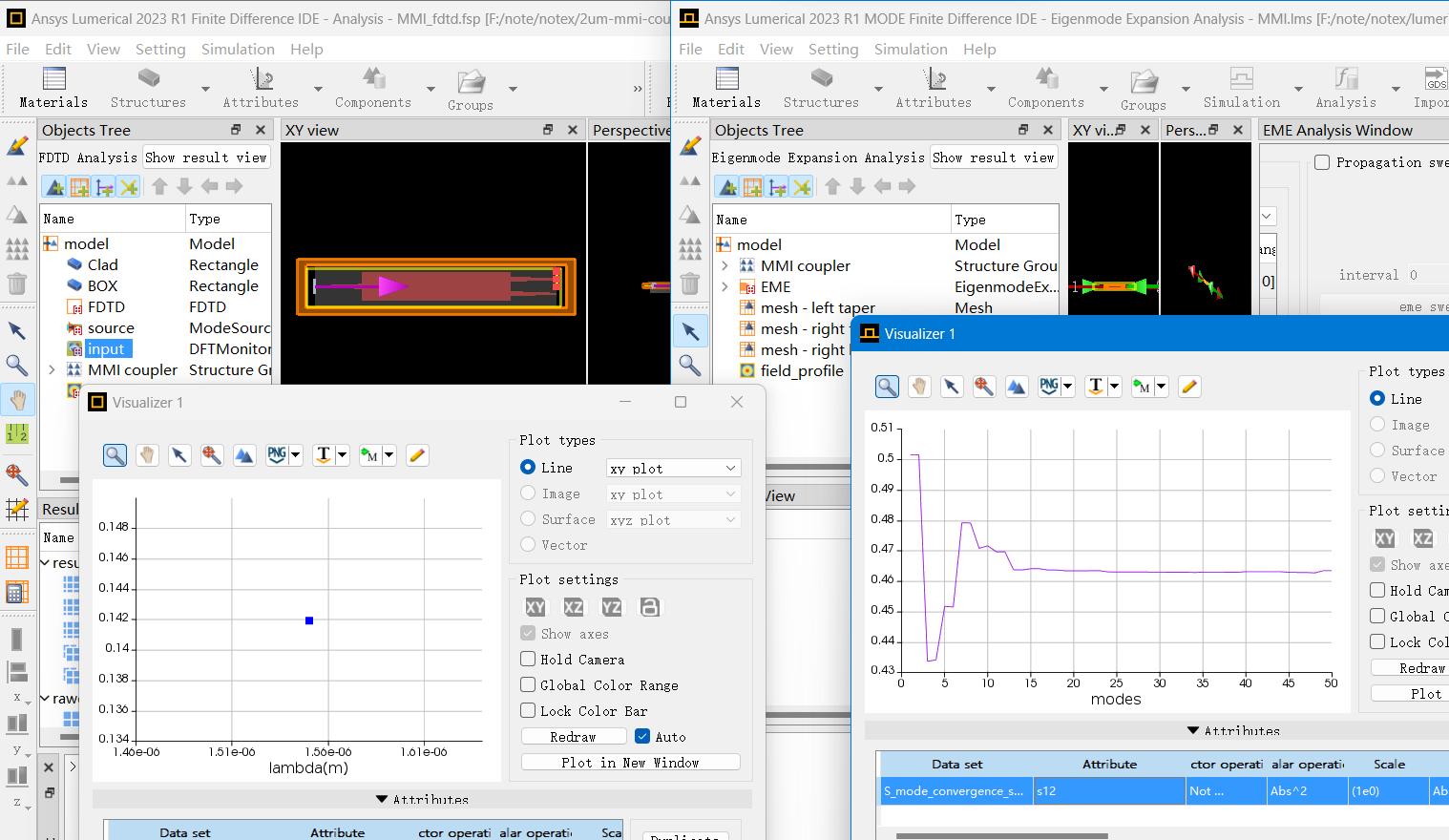Click Show result view in Eigenmode Expansion Analysis
Screen dimensions: 1449x840
(993, 157)
